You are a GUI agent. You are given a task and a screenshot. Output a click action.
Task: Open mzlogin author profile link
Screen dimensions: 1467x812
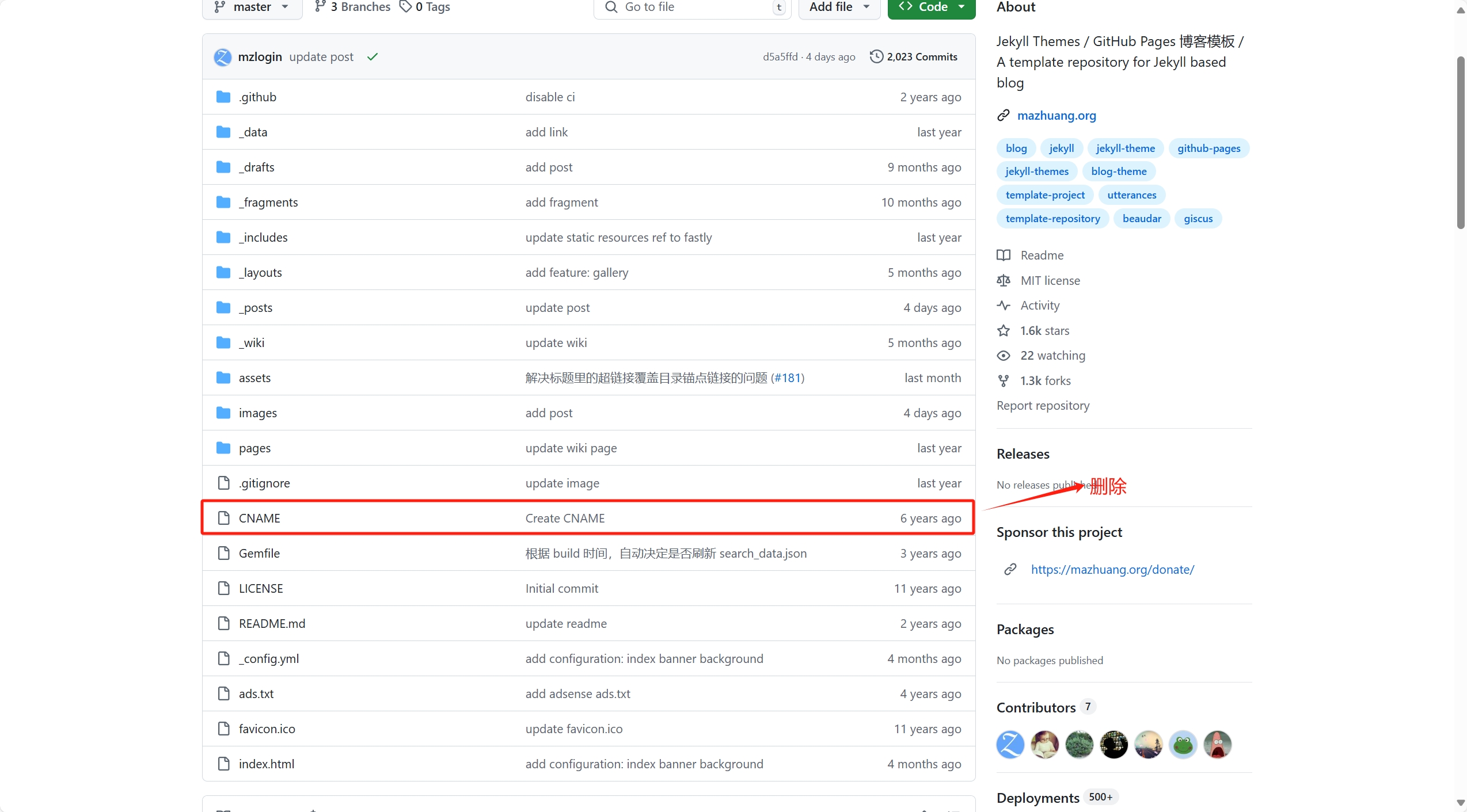point(260,57)
